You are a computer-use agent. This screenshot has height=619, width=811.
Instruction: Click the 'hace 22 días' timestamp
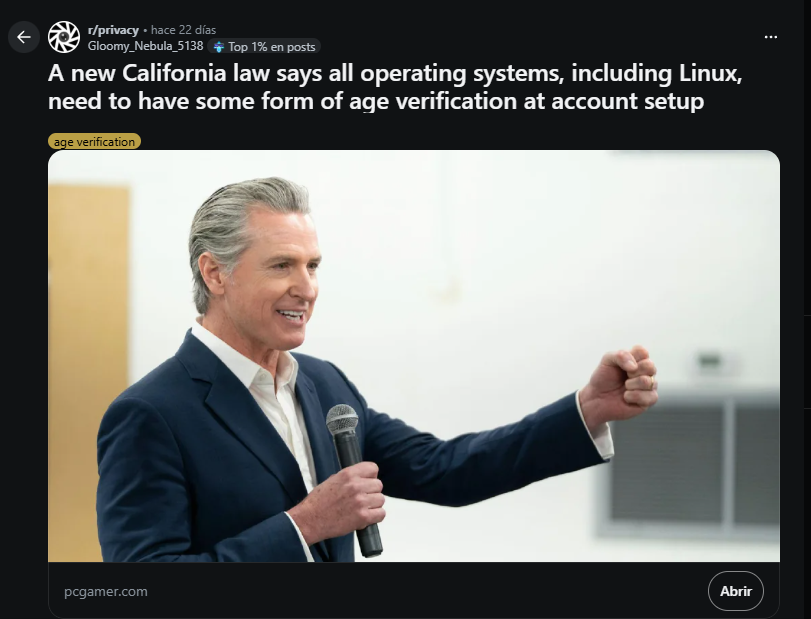coord(183,30)
